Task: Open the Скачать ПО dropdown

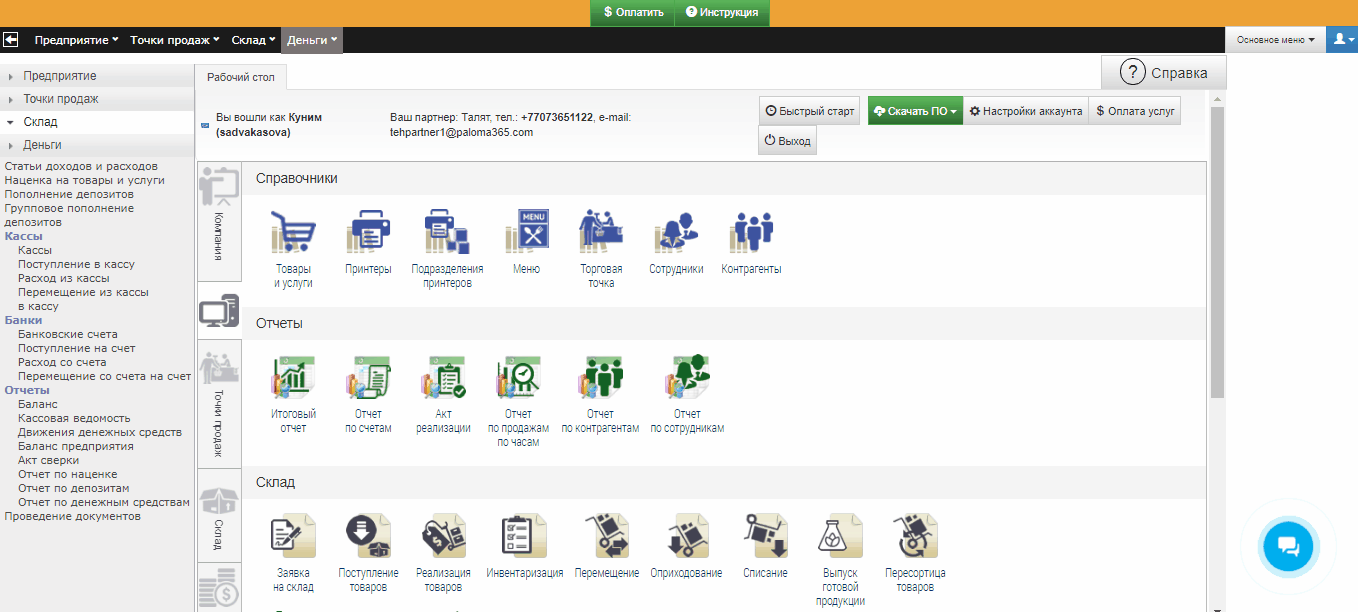Action: coord(914,112)
